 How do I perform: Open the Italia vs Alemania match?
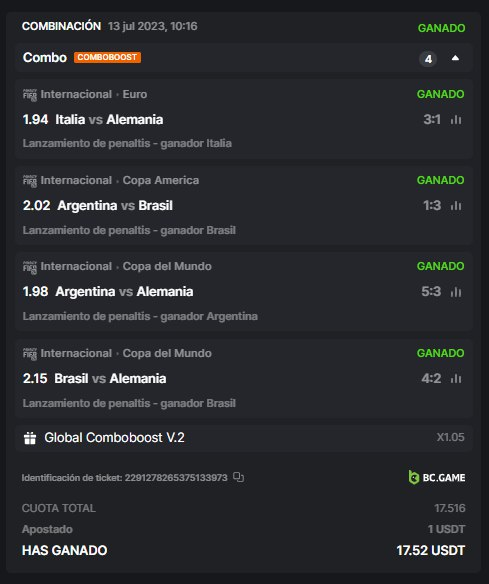[x=109, y=120]
